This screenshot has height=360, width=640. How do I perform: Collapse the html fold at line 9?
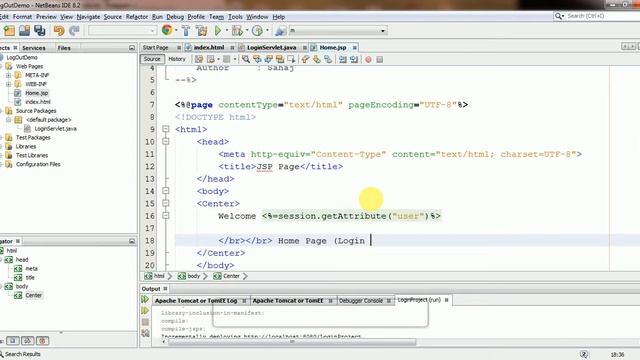[x=166, y=129]
